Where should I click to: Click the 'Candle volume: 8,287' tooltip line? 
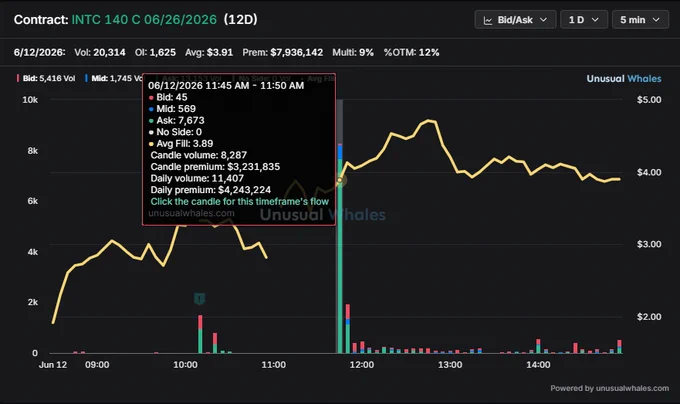coord(199,155)
